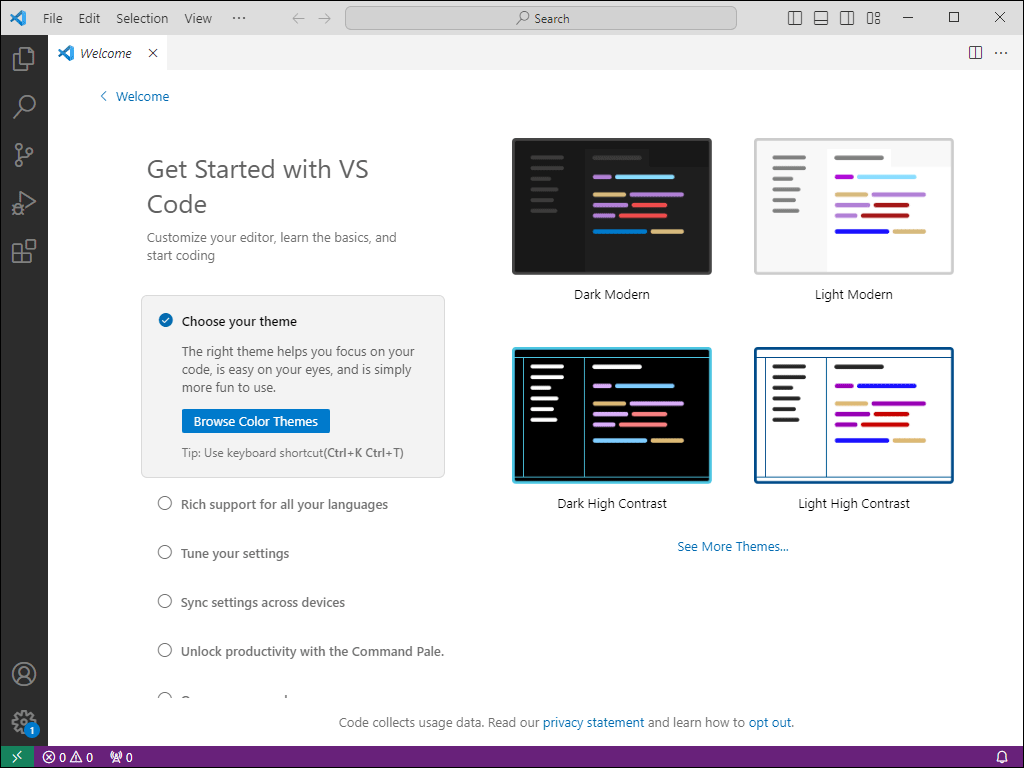
Task: Click the 'Dark Modern' theme label
Action: click(x=612, y=295)
